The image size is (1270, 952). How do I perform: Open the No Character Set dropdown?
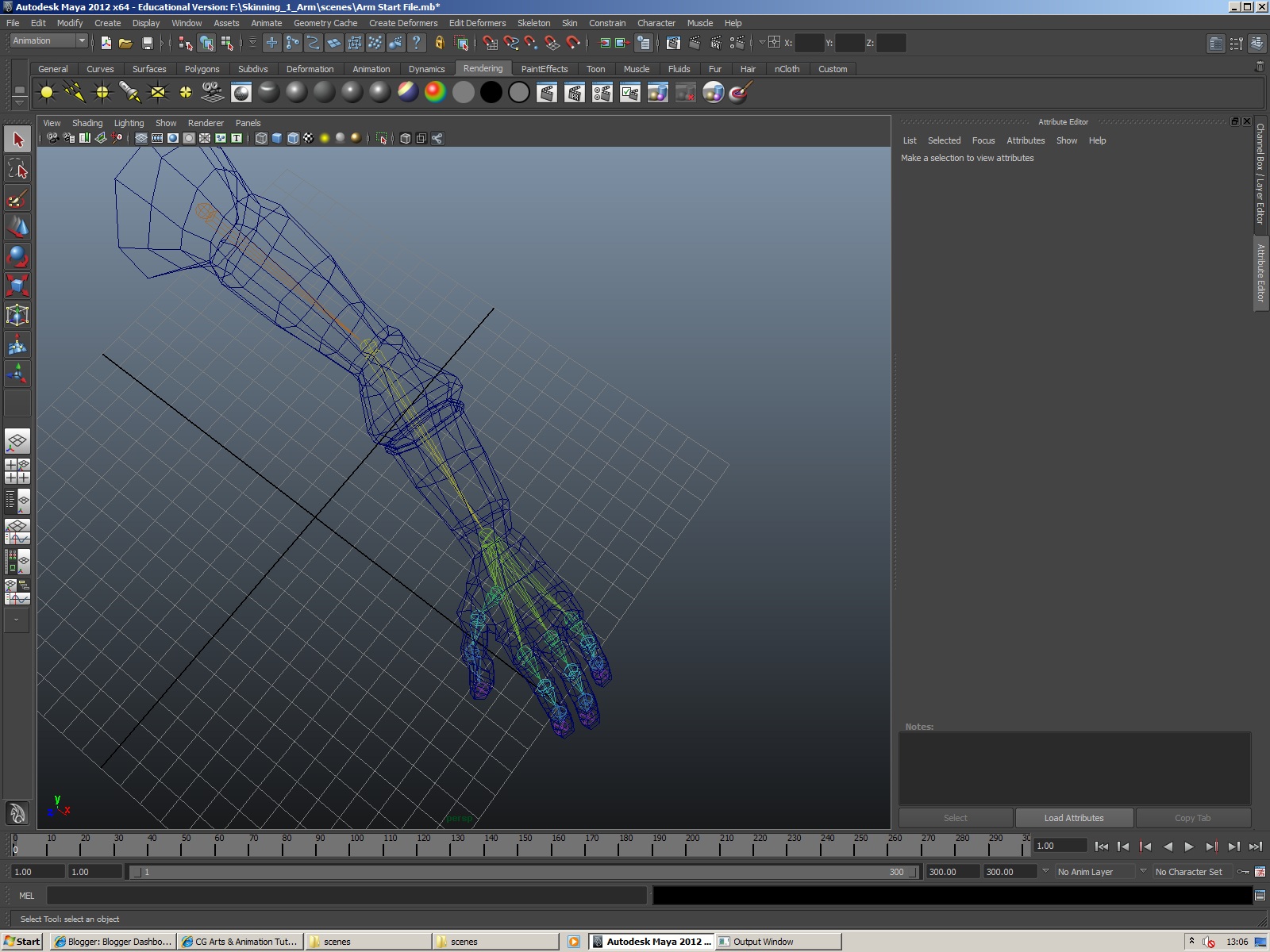(1191, 871)
